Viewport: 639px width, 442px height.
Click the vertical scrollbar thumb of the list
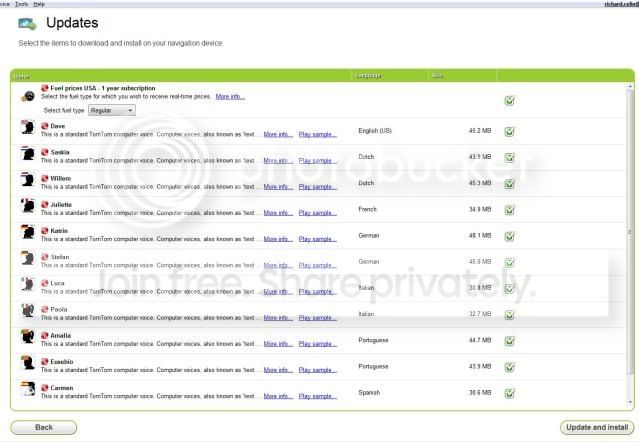pyautogui.click(x=630, y=232)
